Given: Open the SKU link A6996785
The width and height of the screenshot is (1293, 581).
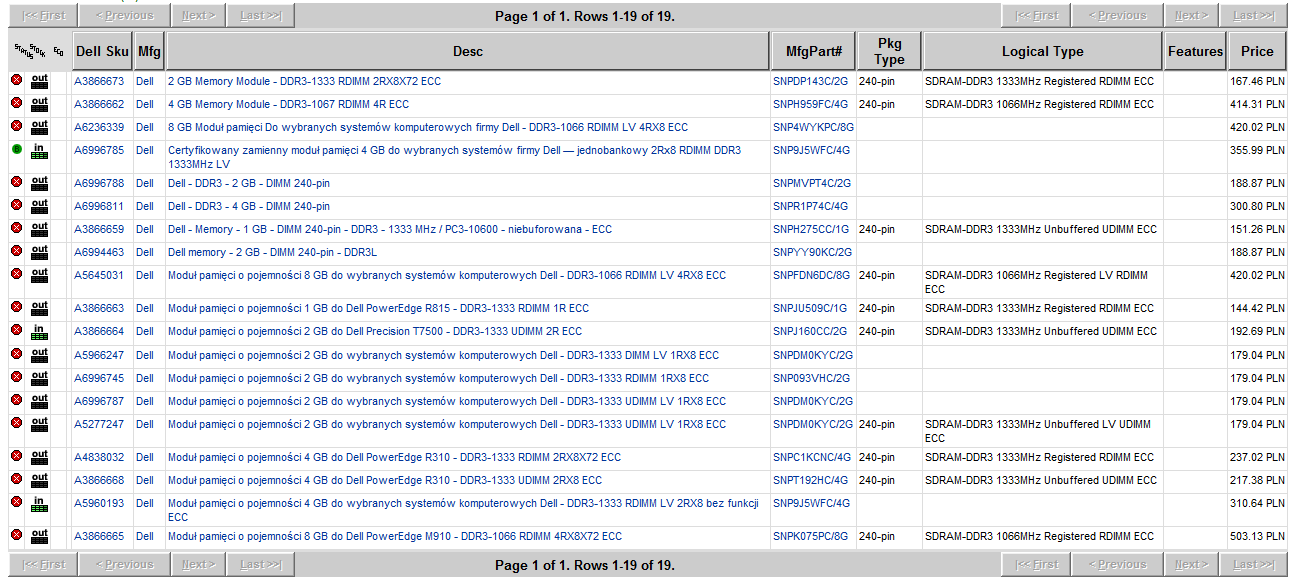Looking at the screenshot, I should coord(99,150).
